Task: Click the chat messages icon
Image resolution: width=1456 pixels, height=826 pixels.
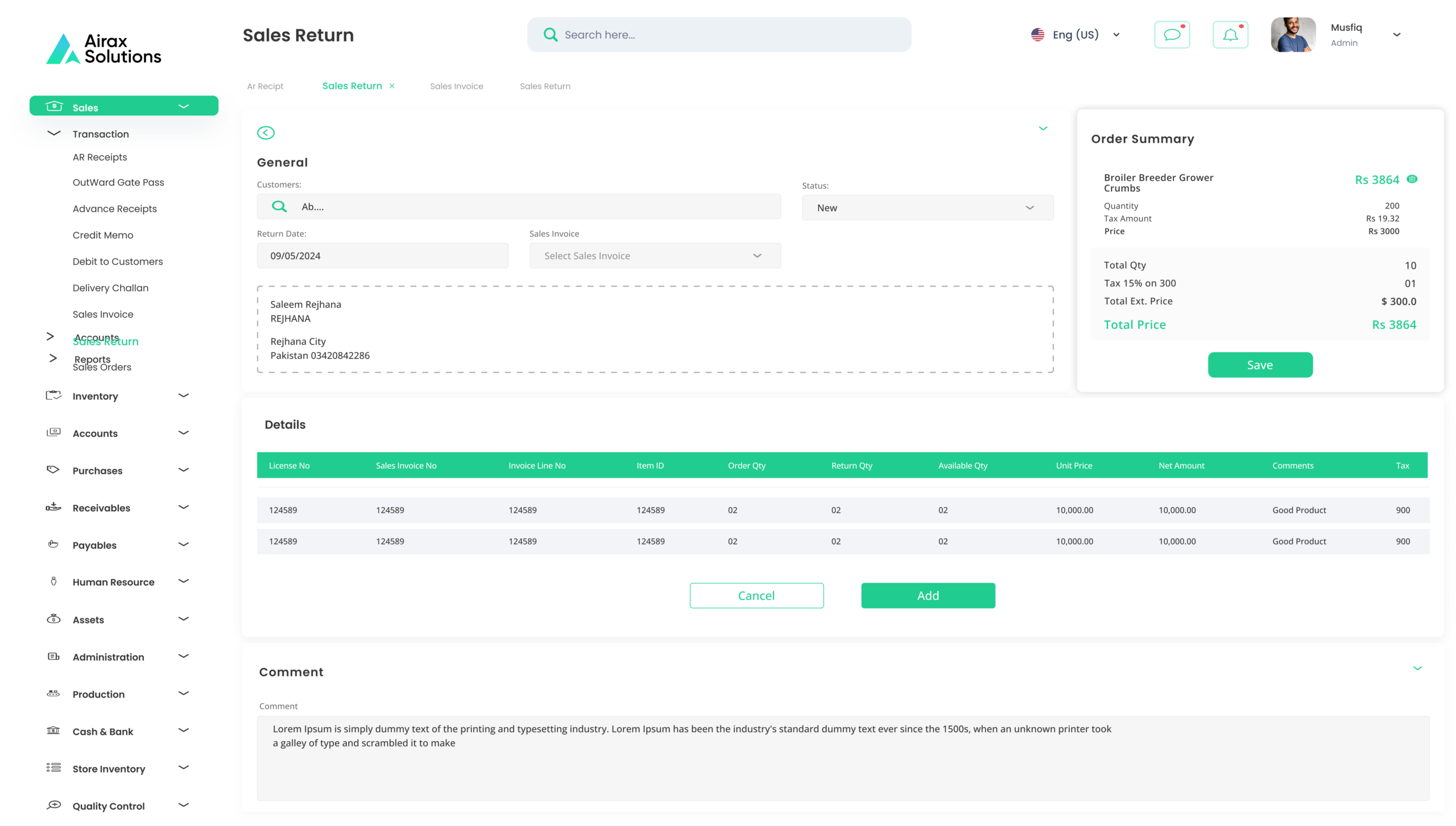Action: coord(1172,35)
